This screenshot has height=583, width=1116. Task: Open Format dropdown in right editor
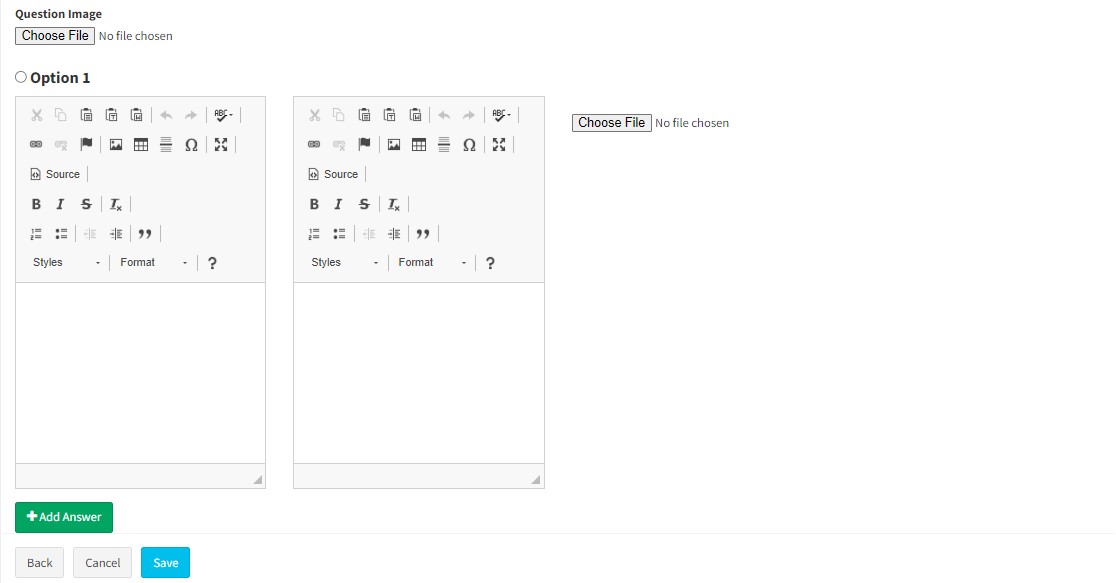432,263
